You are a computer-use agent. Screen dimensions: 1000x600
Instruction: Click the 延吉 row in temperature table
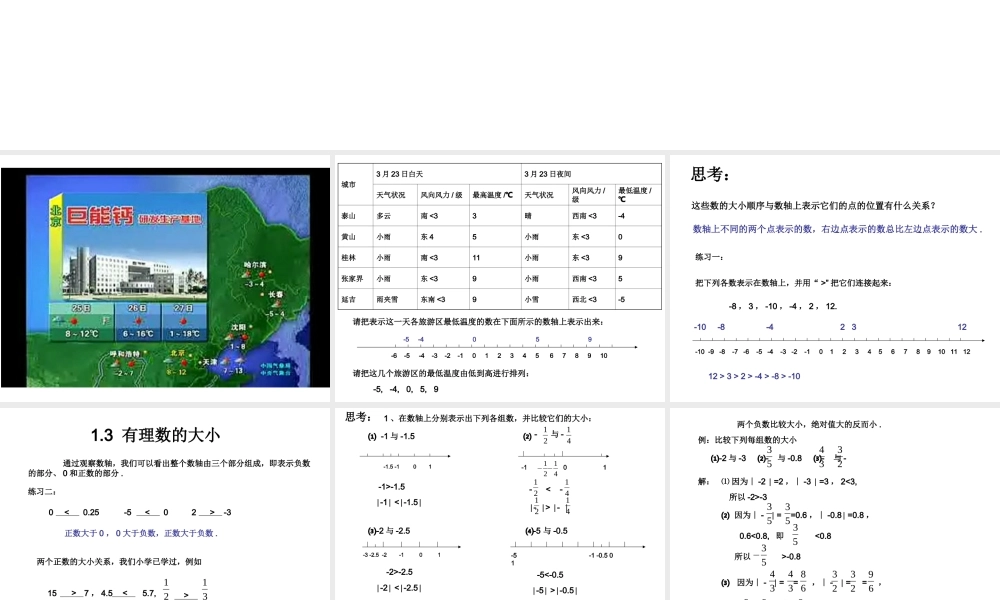pos(500,299)
